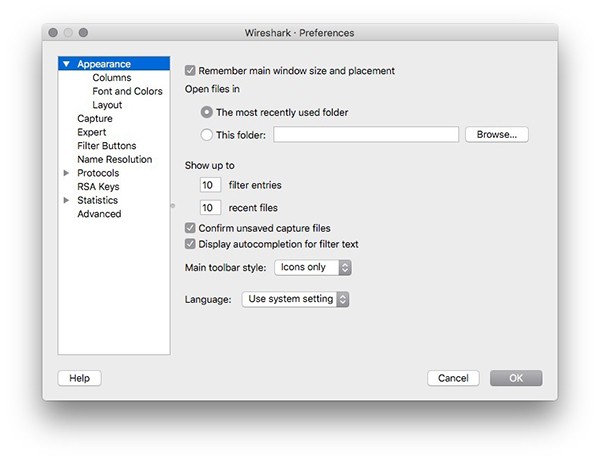Image resolution: width=600 pixels, height=461 pixels.
Task: Open the Language dropdown
Action: pos(295,299)
